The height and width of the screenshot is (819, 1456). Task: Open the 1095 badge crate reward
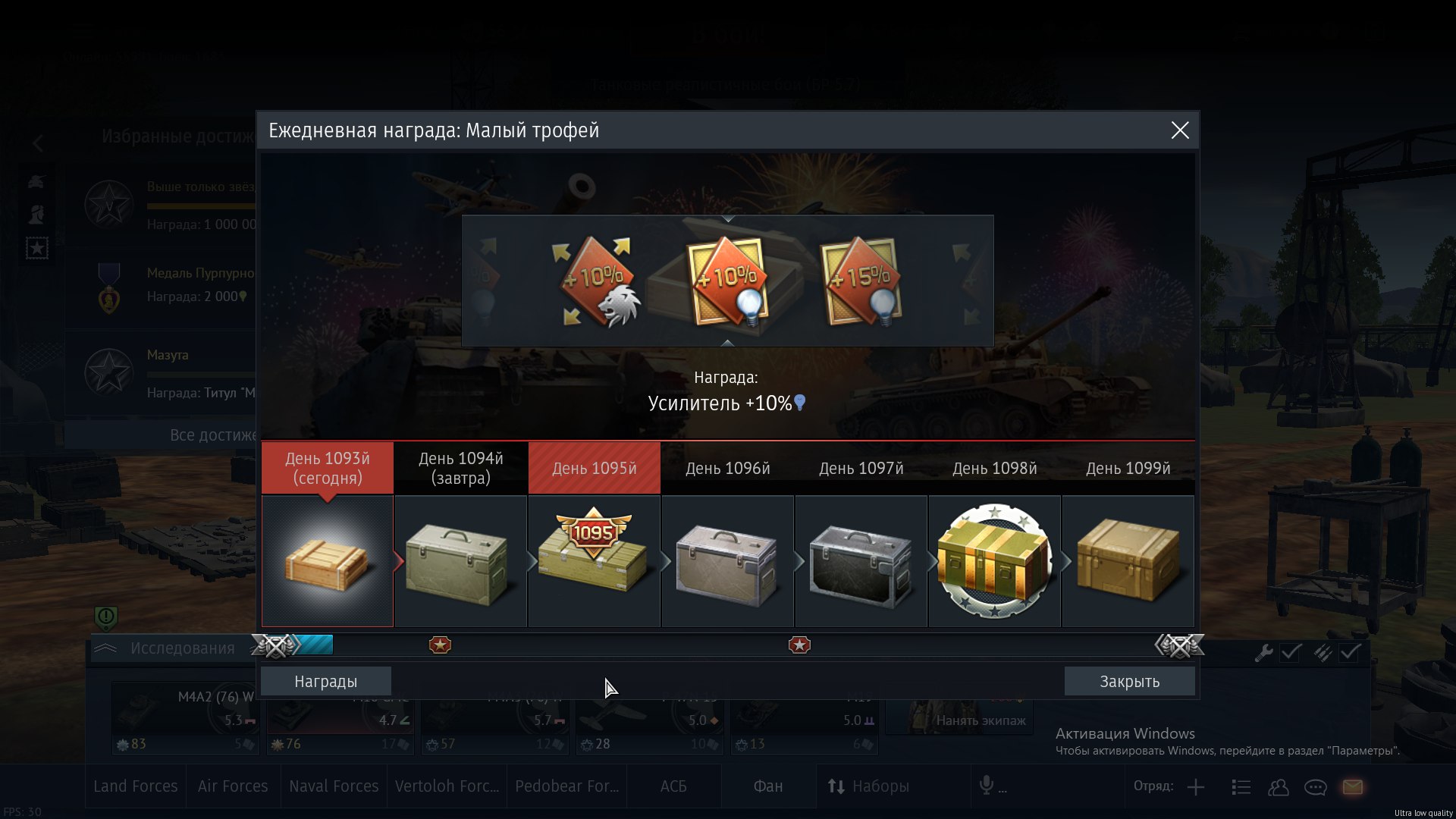point(595,561)
